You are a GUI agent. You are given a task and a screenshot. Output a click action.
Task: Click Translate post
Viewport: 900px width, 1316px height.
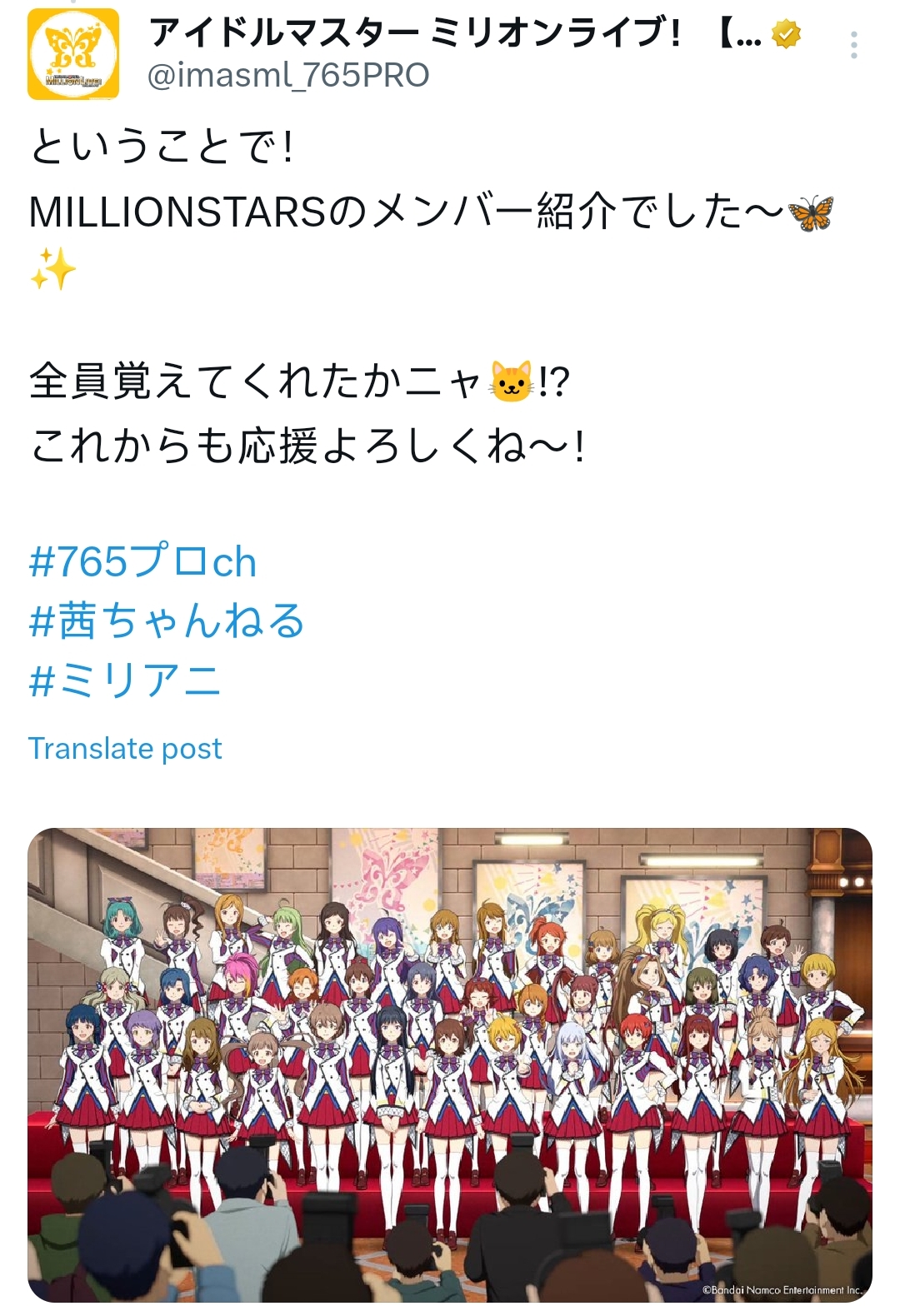click(x=125, y=748)
